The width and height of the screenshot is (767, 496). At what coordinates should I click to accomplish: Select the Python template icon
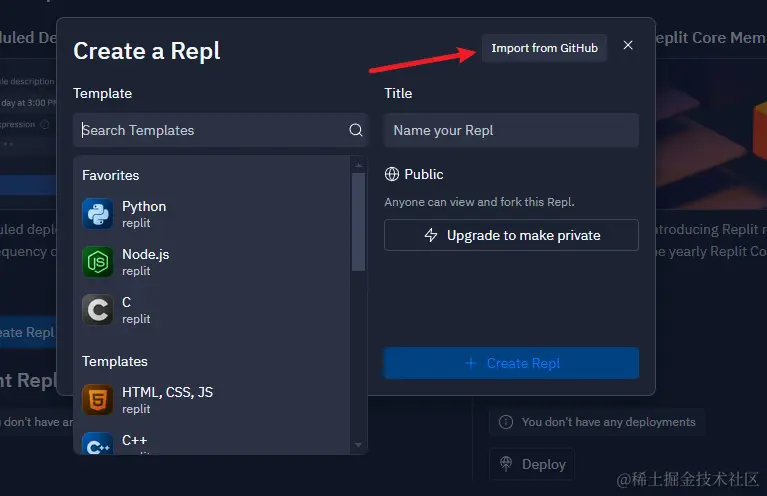click(x=98, y=214)
